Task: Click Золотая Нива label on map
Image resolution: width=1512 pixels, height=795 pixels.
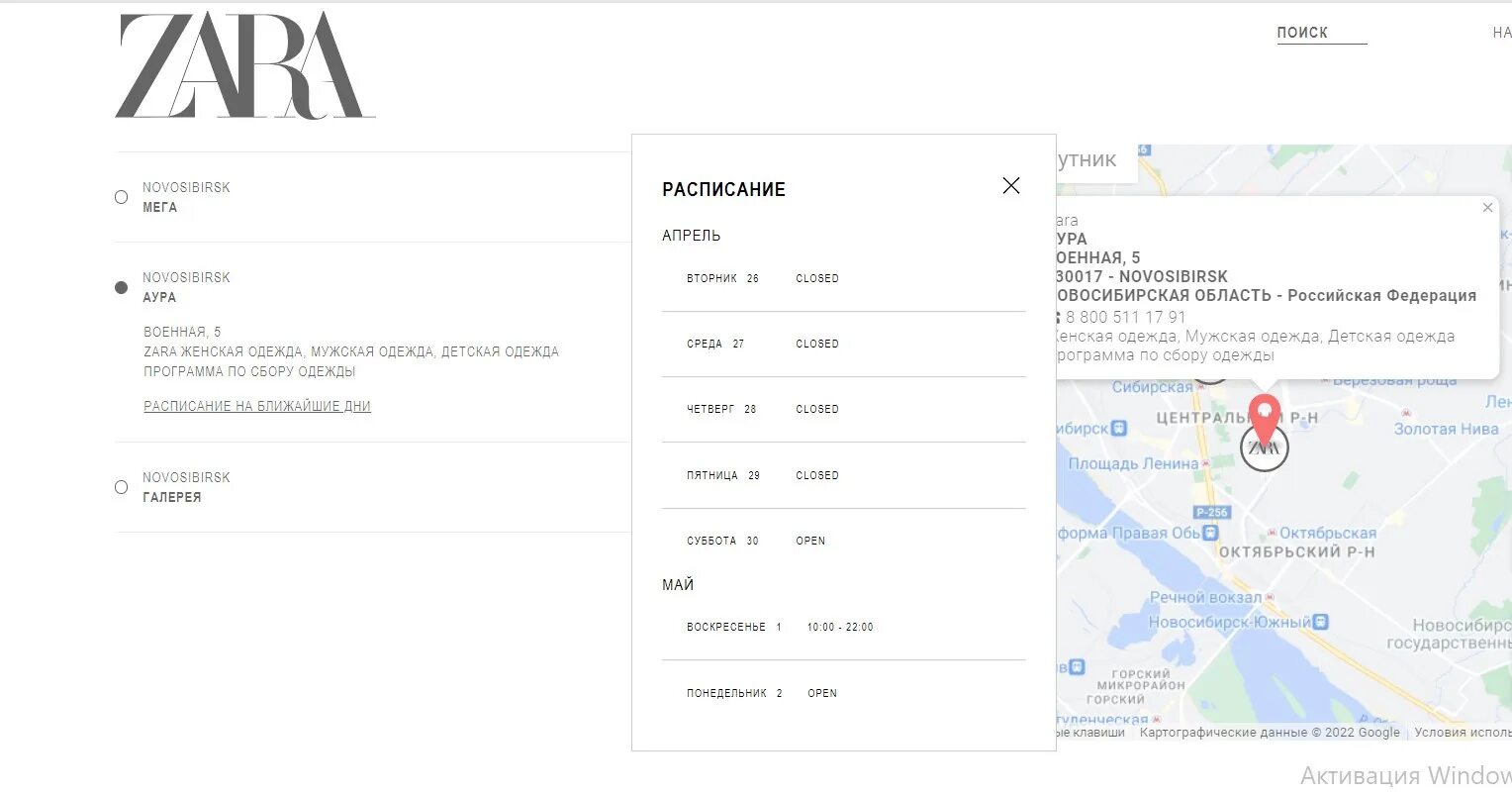Action: point(1446,429)
